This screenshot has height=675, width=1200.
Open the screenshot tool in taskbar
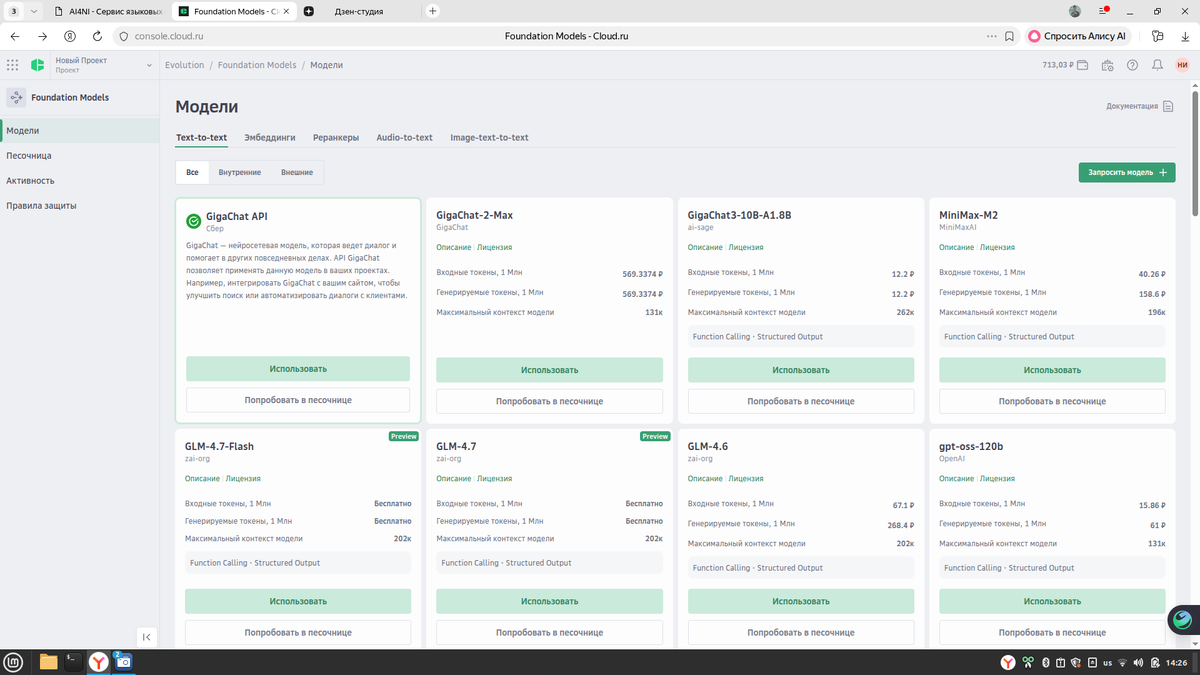coord(123,662)
